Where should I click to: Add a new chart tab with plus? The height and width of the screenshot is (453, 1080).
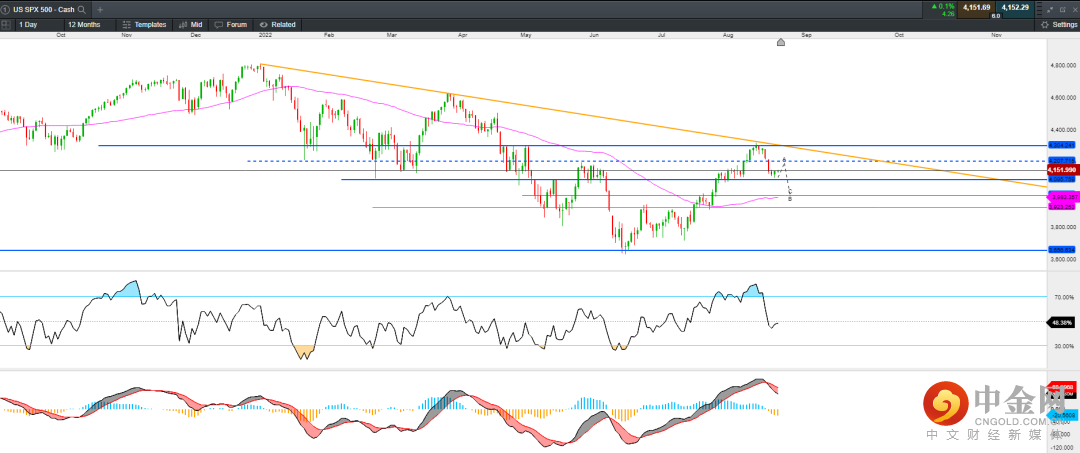pos(99,8)
